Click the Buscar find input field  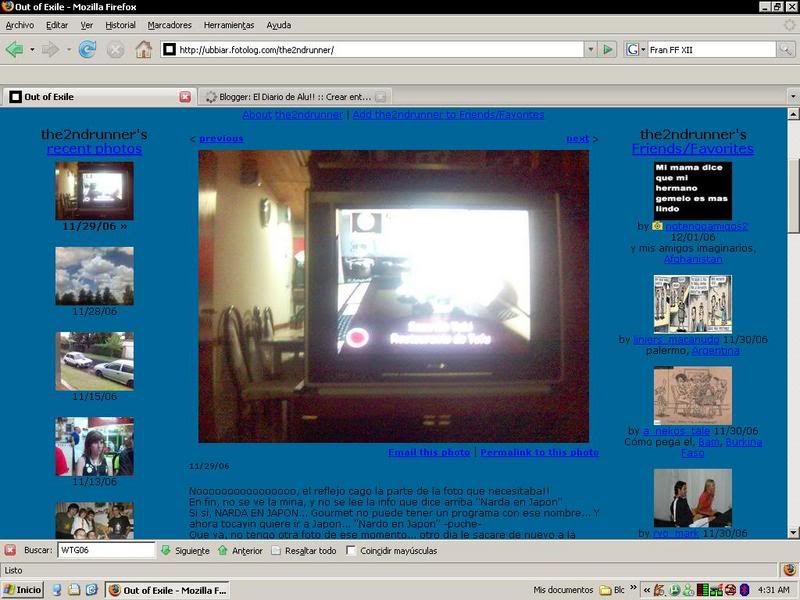point(106,550)
